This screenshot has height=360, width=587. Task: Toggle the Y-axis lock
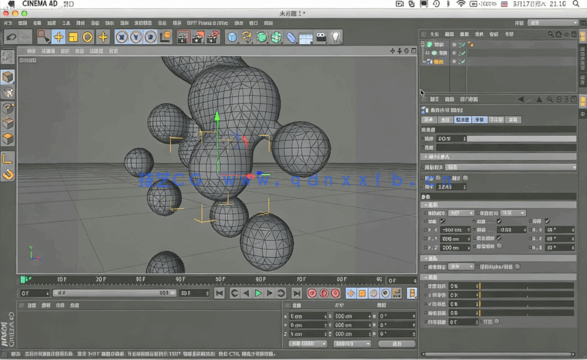pyautogui.click(x=136, y=37)
